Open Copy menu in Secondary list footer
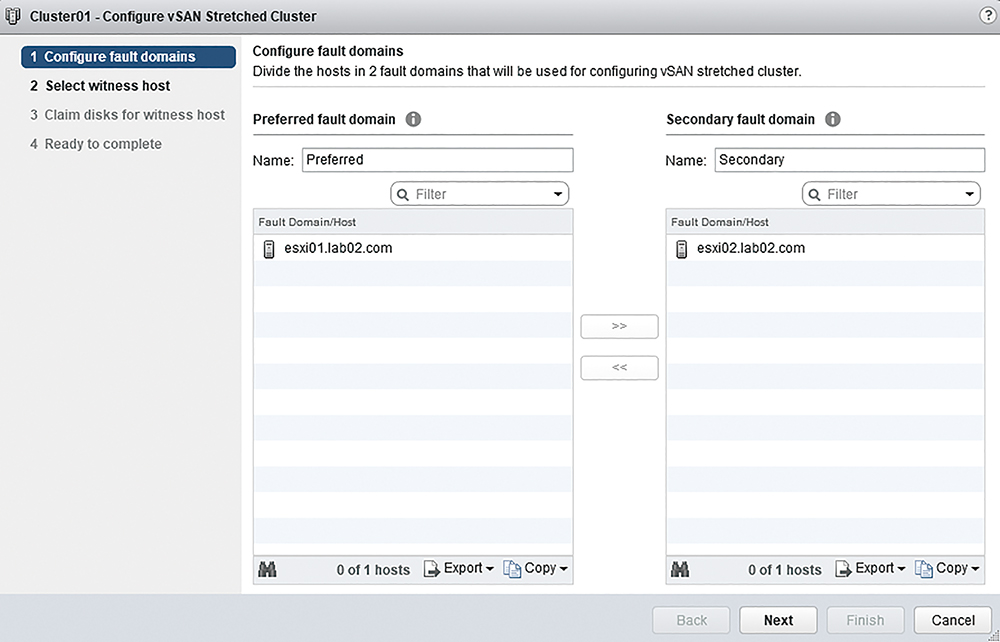The height and width of the screenshot is (642, 1000). pyautogui.click(x=947, y=568)
